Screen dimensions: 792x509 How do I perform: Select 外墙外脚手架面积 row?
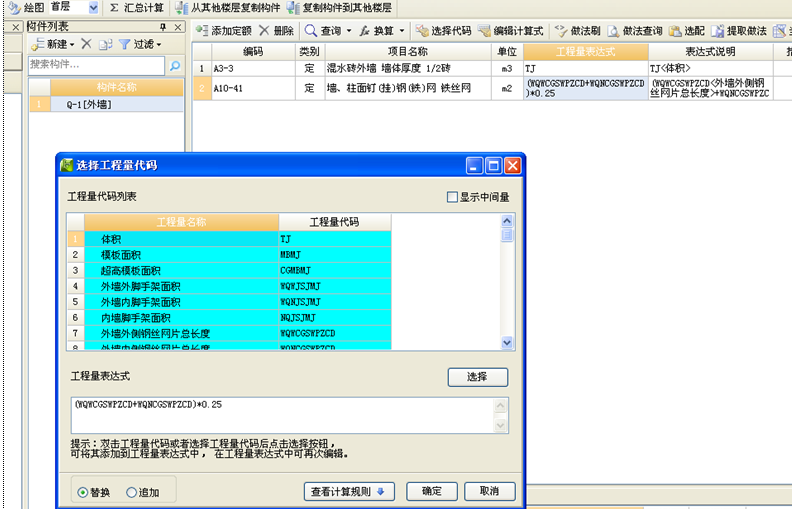click(229, 286)
